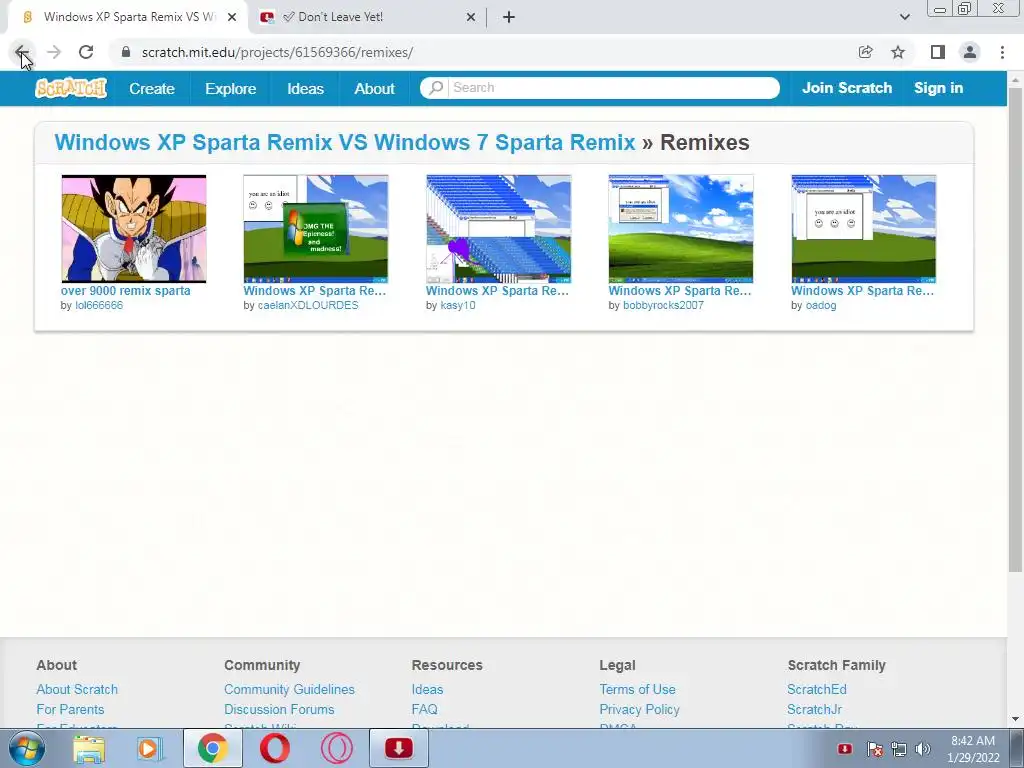Open File Explorer from the taskbar
Image resolution: width=1024 pixels, height=768 pixels.
coord(89,748)
